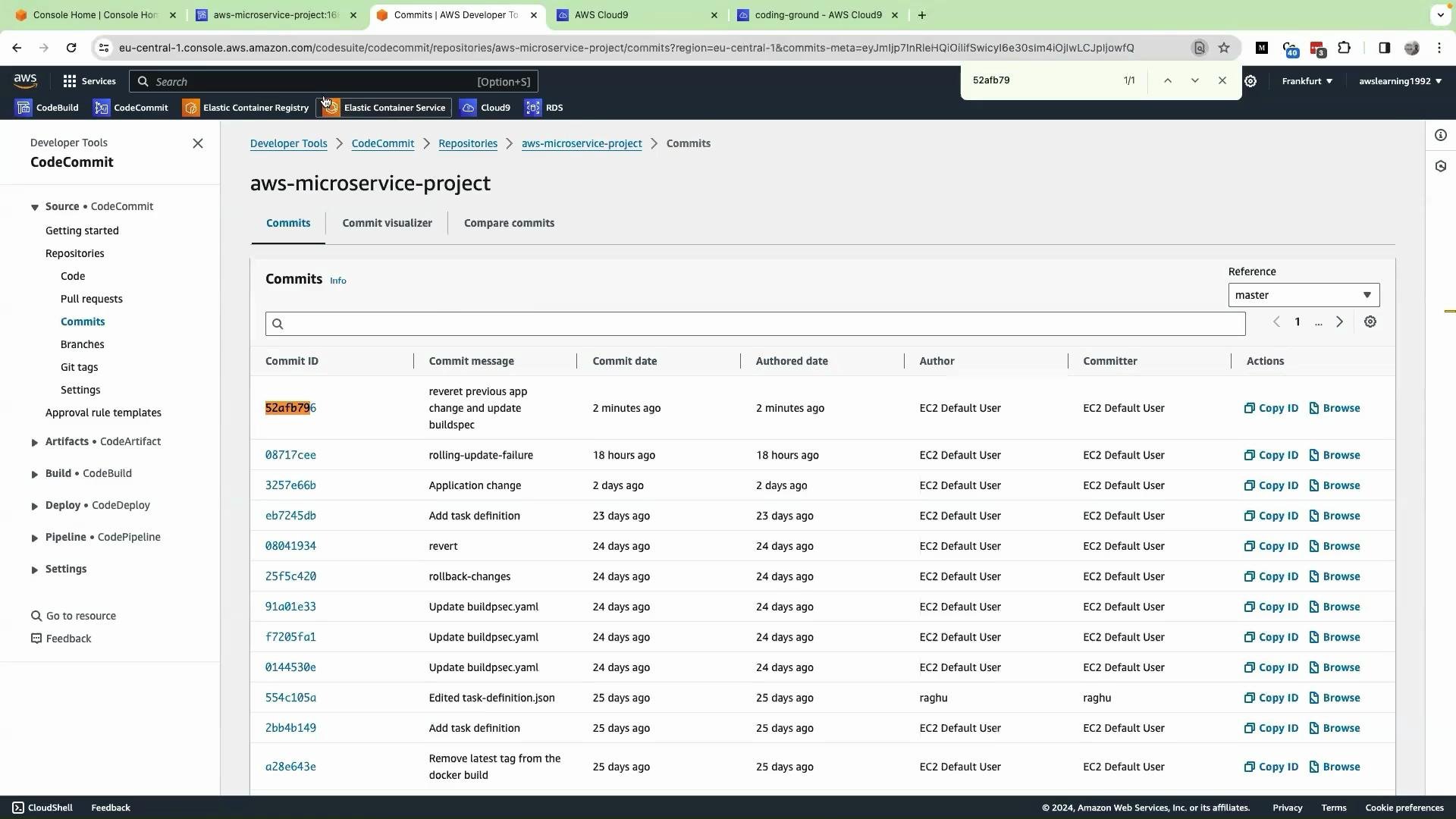
Task: Copy ID for commit 52afb796
Action: click(1271, 408)
